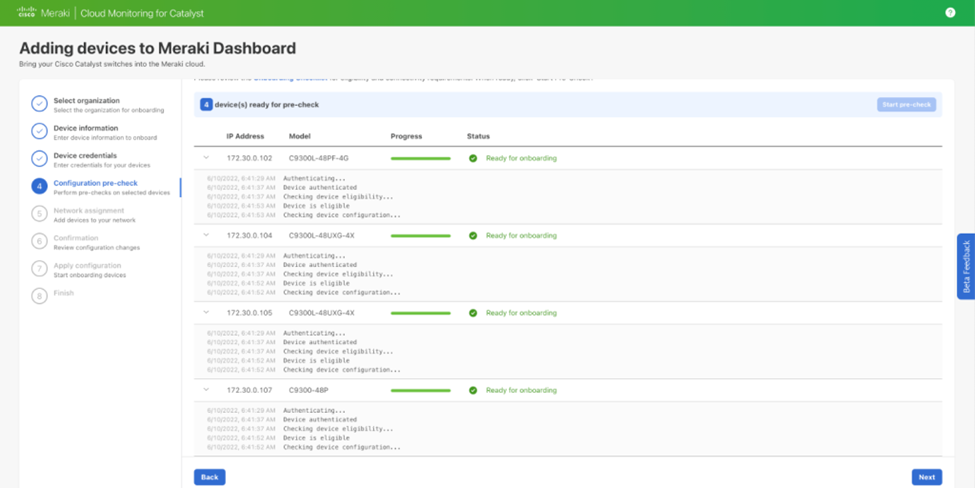Click green check icon for 172.30.0.107
The image size is (975, 488).
pos(473,390)
